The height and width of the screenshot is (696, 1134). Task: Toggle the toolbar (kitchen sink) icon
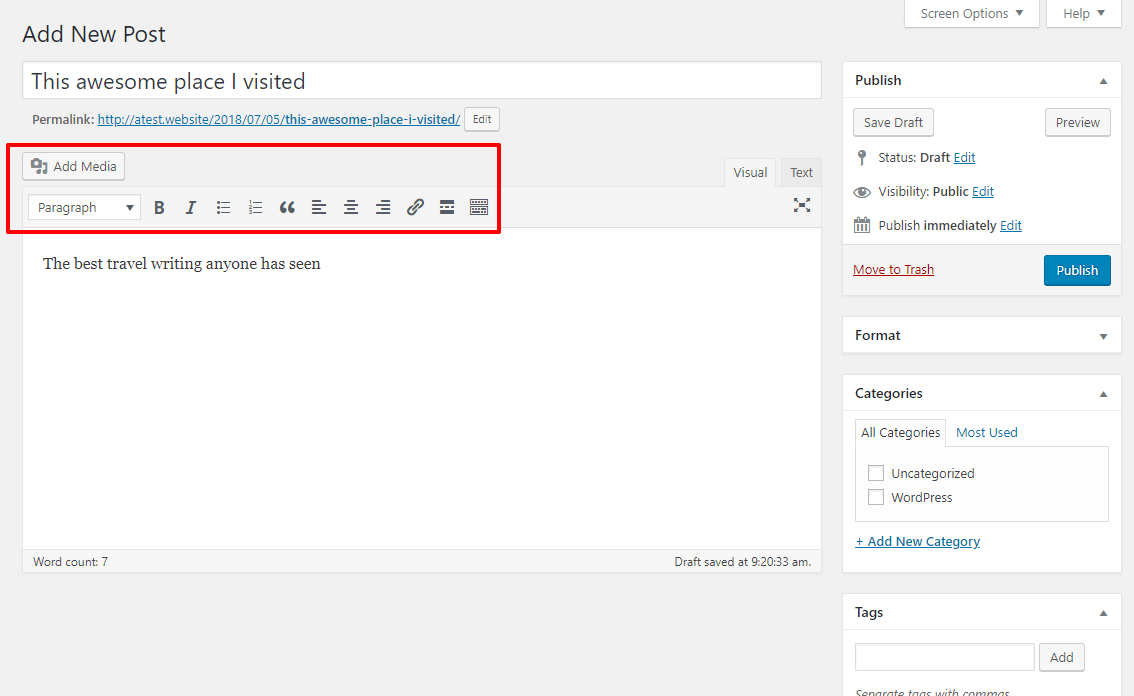pyautogui.click(x=479, y=208)
